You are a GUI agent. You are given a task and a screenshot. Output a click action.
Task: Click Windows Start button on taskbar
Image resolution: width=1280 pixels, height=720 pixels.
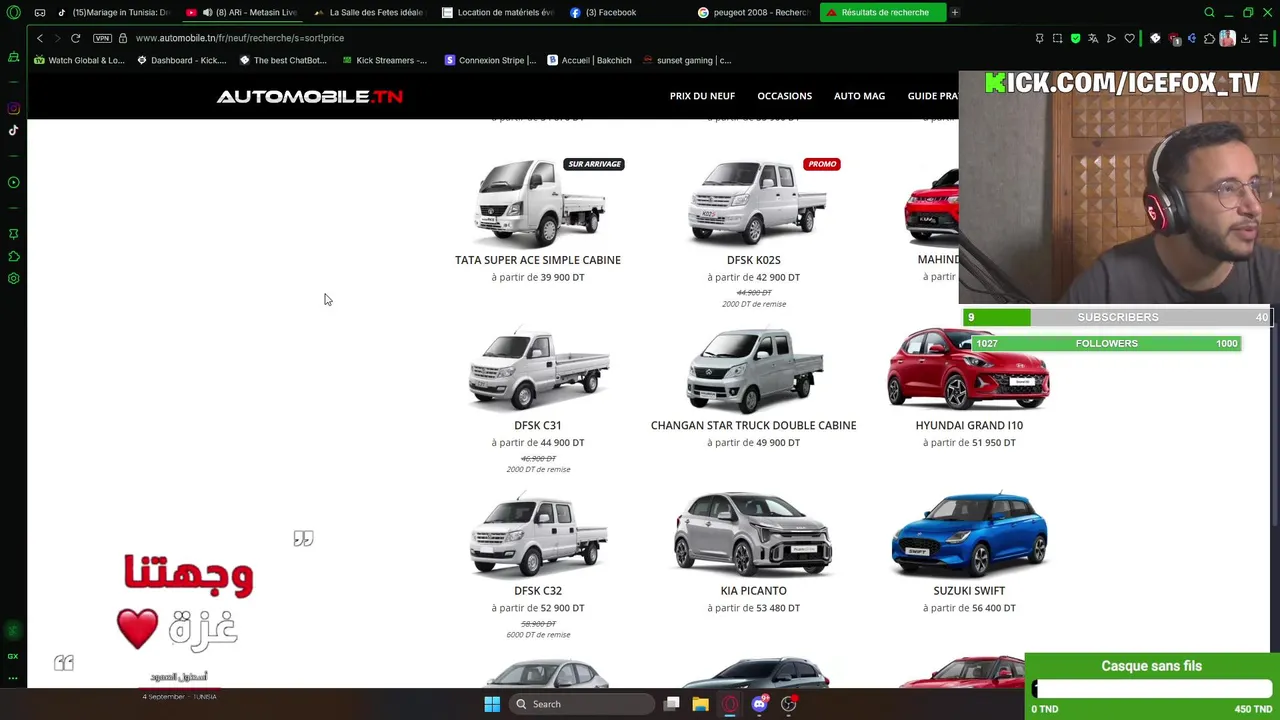click(492, 704)
